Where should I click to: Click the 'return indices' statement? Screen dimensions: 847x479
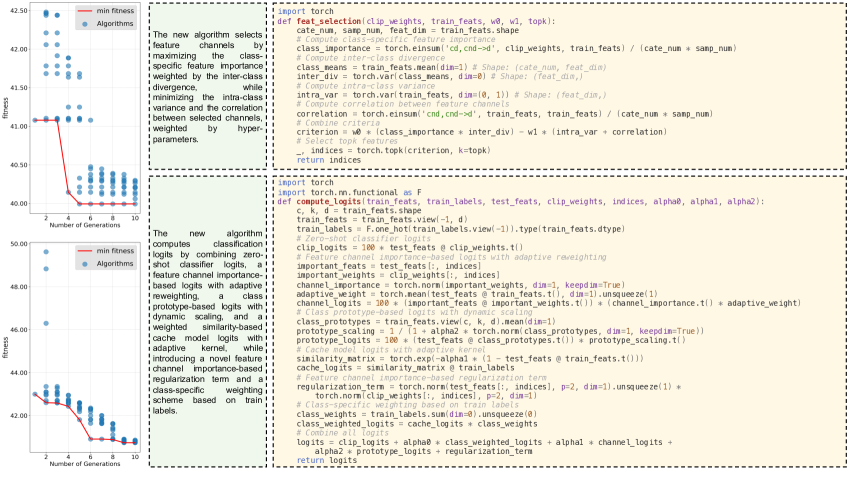(x=328, y=160)
